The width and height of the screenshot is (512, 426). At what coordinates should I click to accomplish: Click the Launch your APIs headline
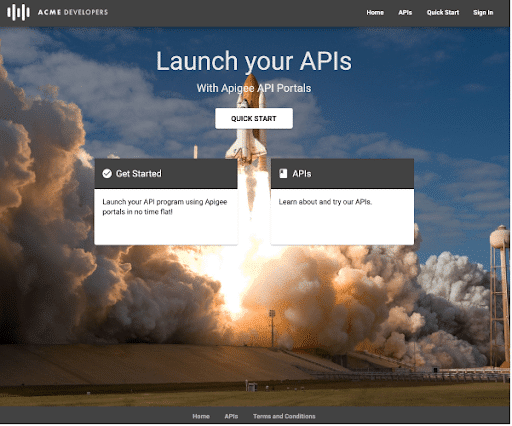(254, 61)
